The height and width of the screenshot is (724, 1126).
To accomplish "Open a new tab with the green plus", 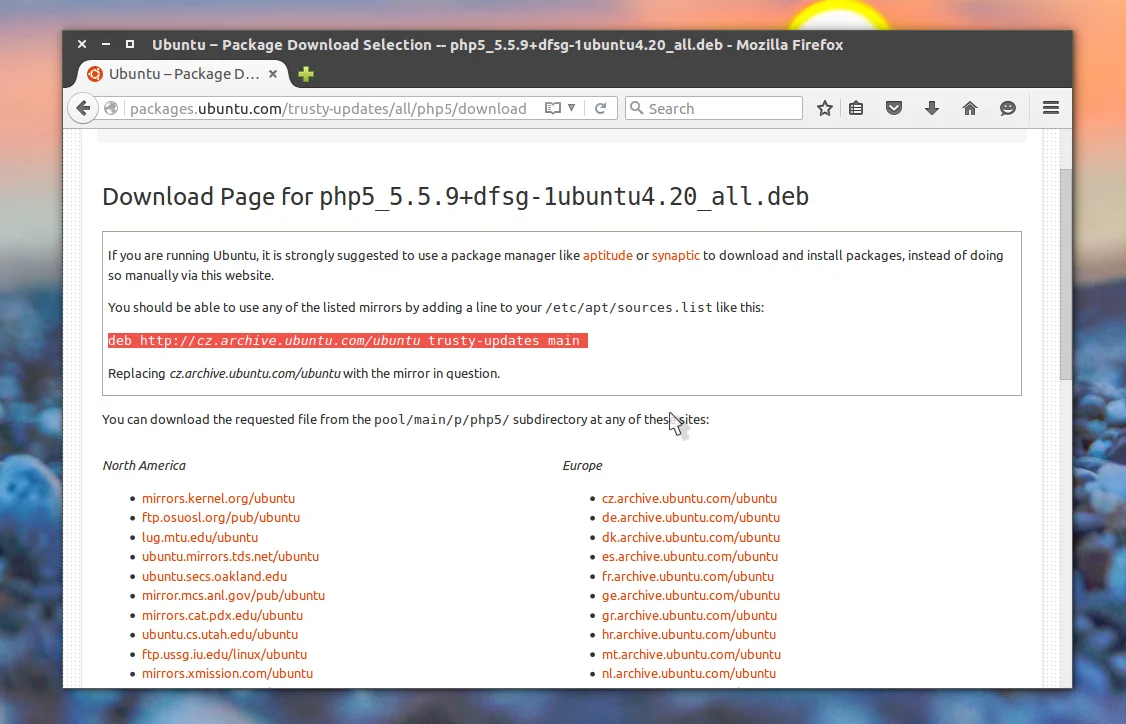I will (306, 74).
